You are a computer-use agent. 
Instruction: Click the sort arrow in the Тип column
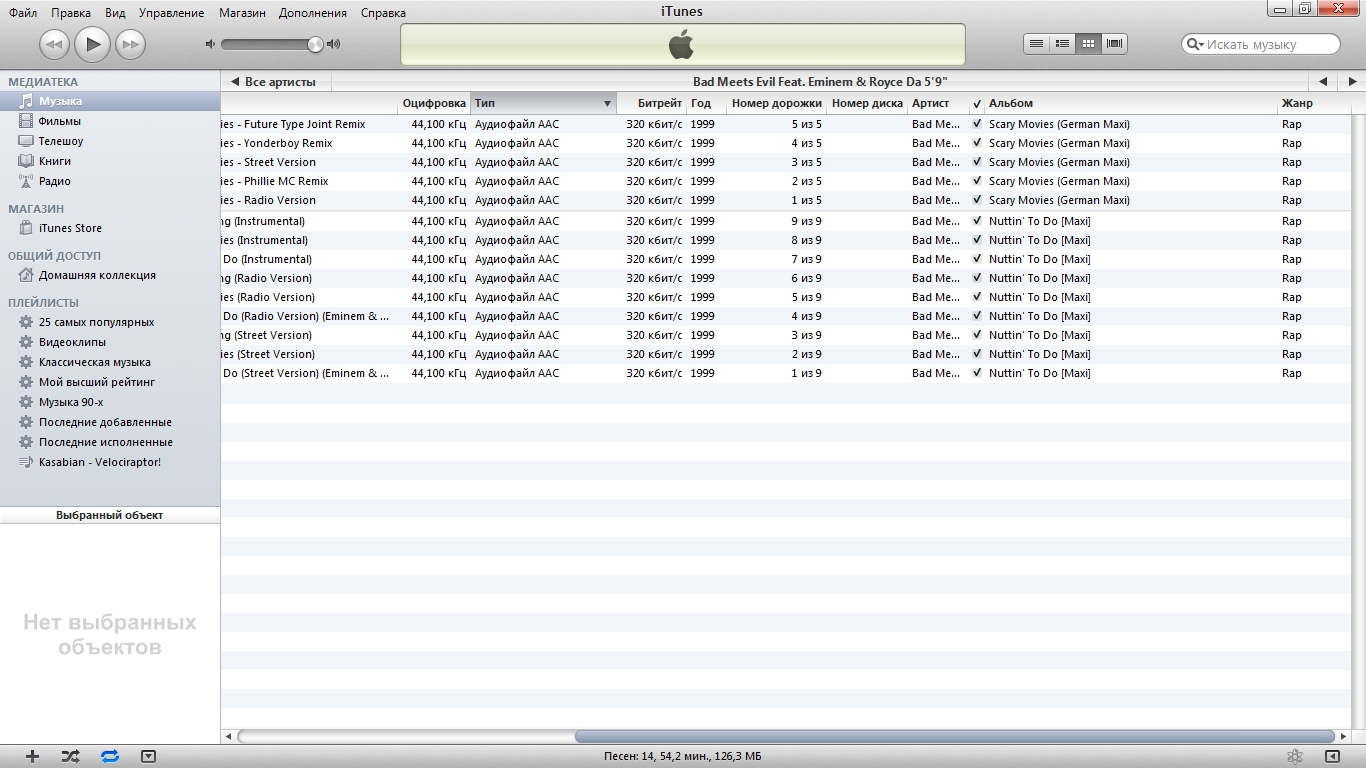click(x=607, y=104)
